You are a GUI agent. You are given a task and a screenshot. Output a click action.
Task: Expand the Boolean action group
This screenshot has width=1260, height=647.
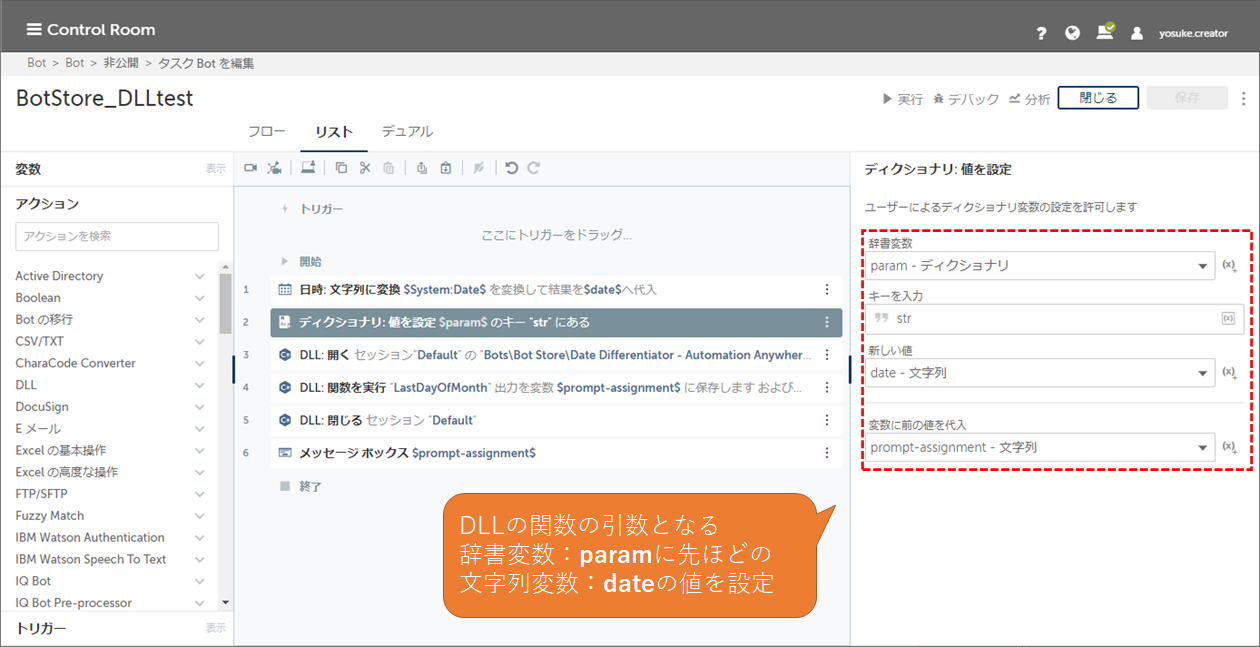(200, 298)
